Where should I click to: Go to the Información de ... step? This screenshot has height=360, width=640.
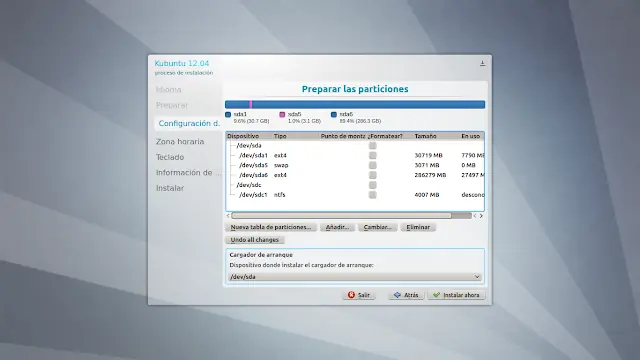pos(189,173)
